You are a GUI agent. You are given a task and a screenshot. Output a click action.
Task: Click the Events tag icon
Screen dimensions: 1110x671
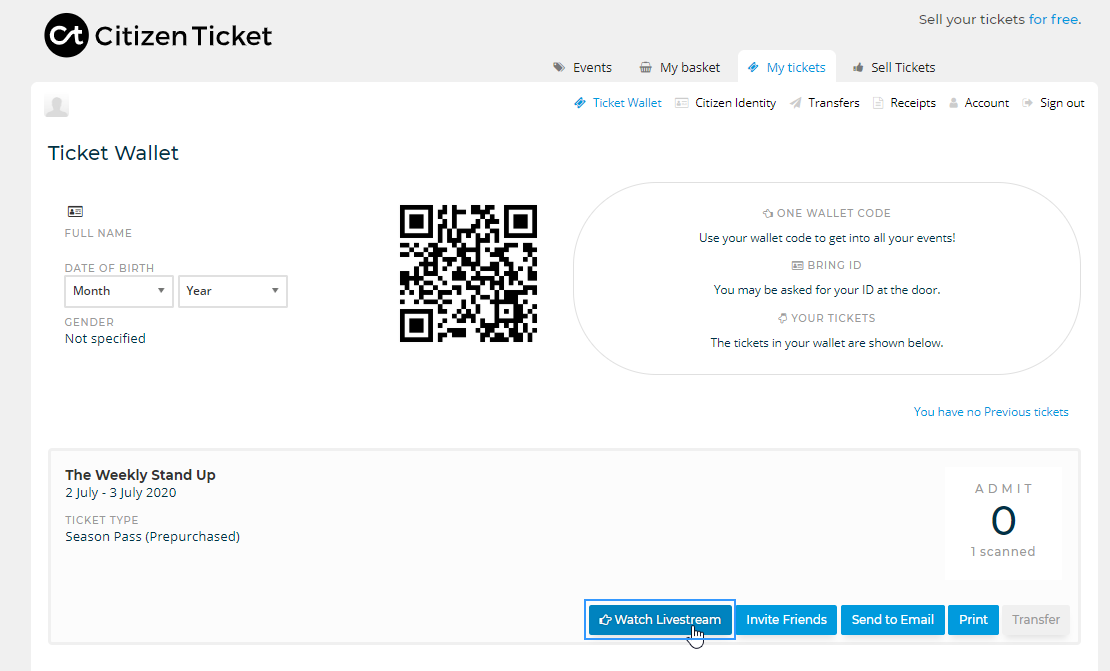(x=559, y=67)
